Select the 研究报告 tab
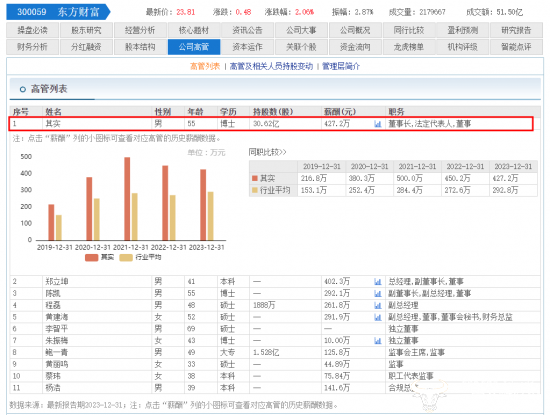 516,30
